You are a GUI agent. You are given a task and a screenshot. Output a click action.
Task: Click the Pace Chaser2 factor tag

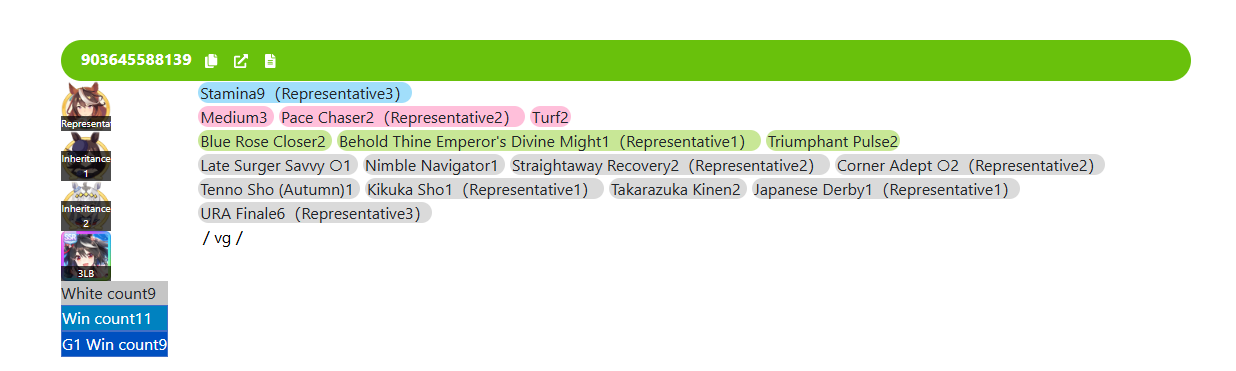[401, 117]
